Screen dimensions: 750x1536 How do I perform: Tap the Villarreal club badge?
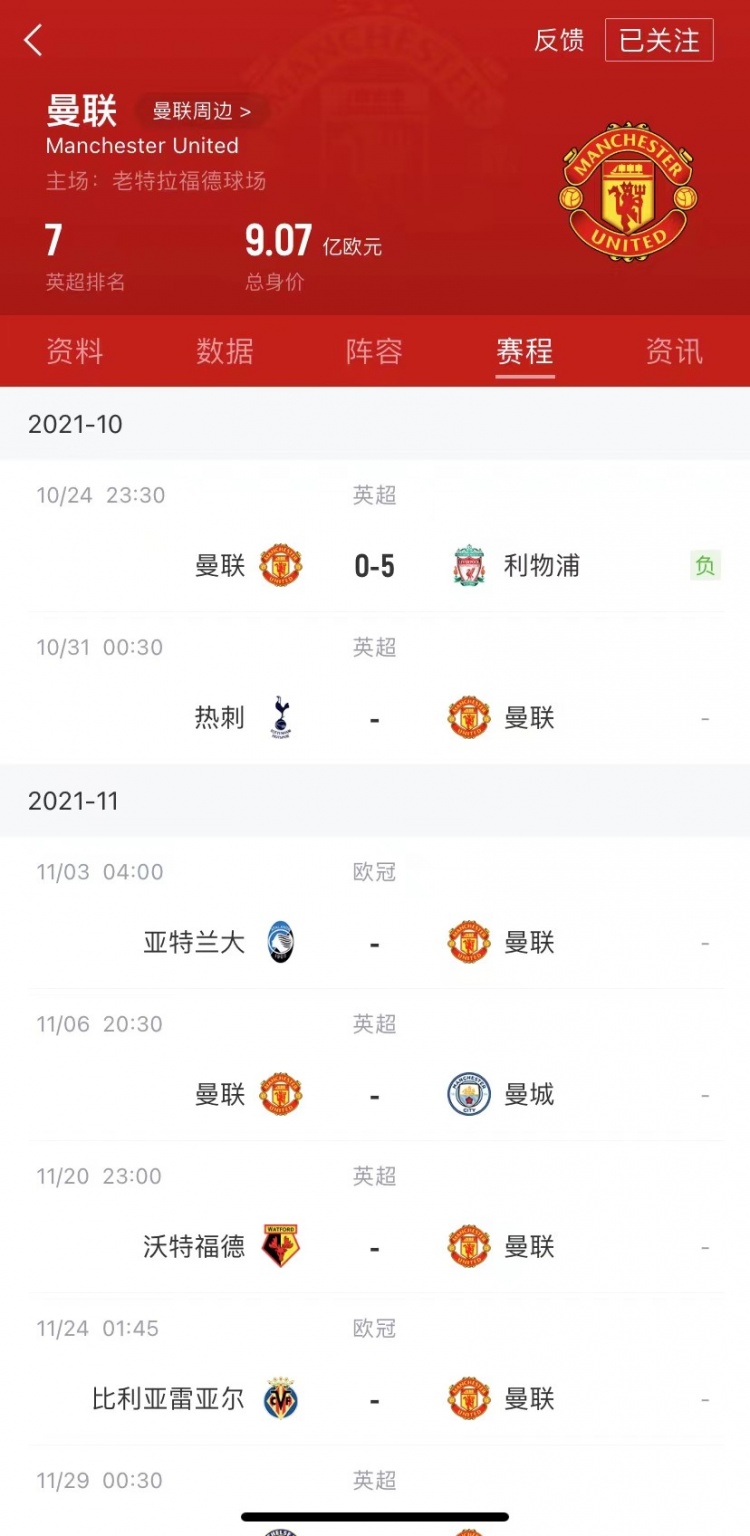point(281,1399)
